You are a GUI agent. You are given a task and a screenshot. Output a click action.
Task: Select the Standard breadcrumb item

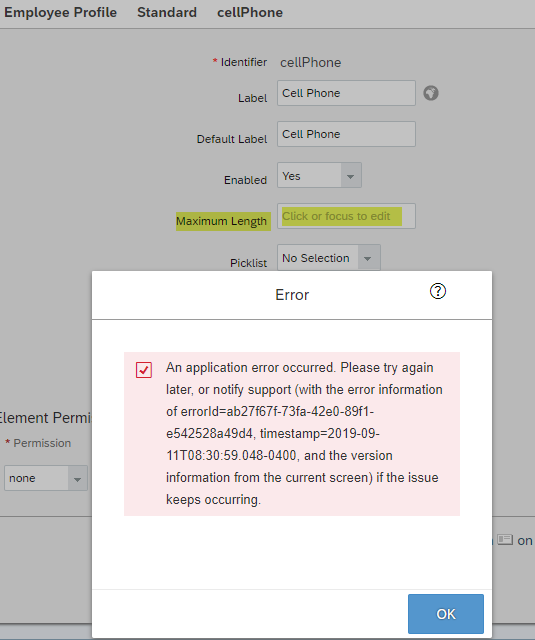tap(167, 12)
